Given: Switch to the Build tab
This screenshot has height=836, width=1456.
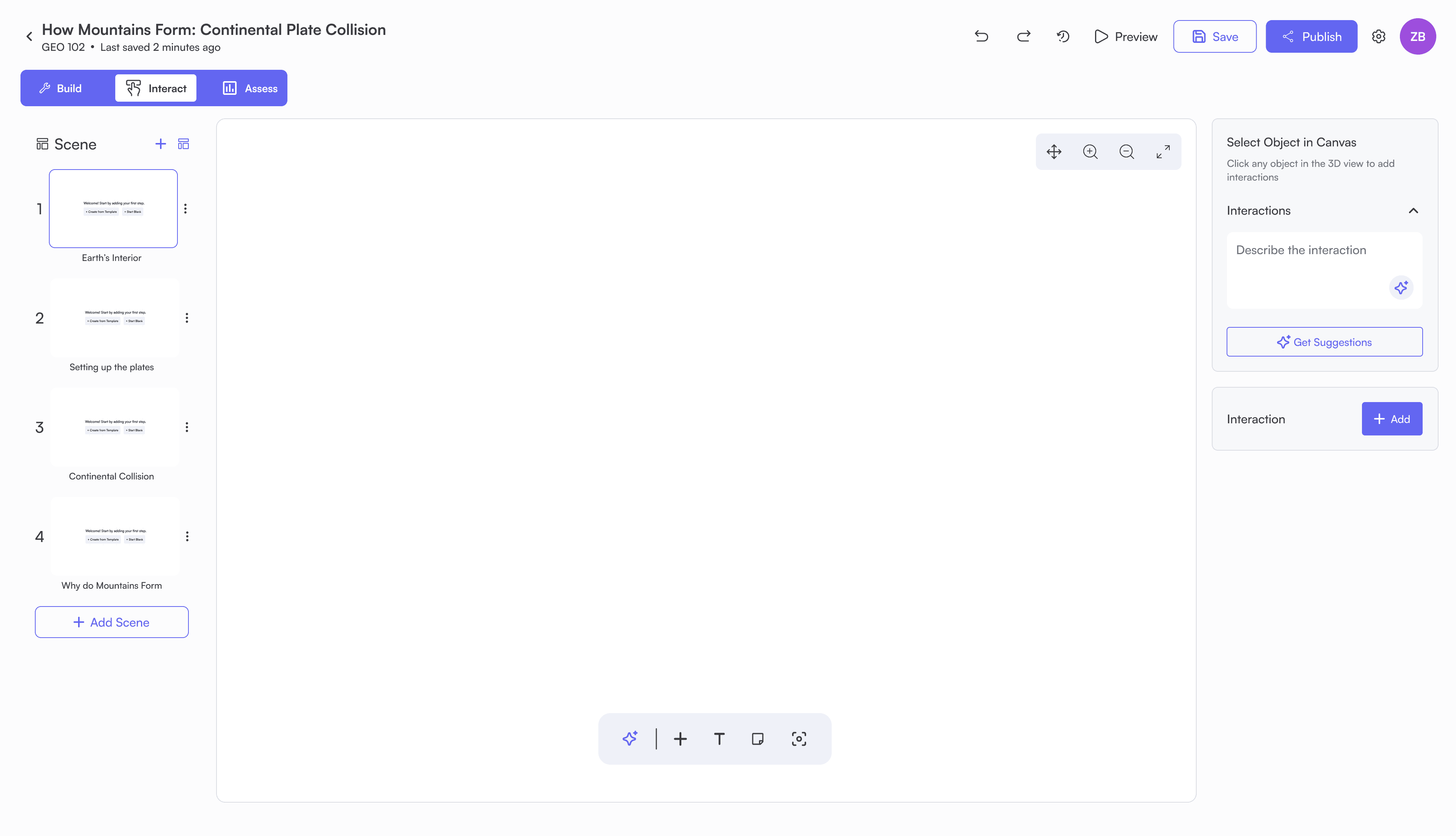Looking at the screenshot, I should pos(60,88).
